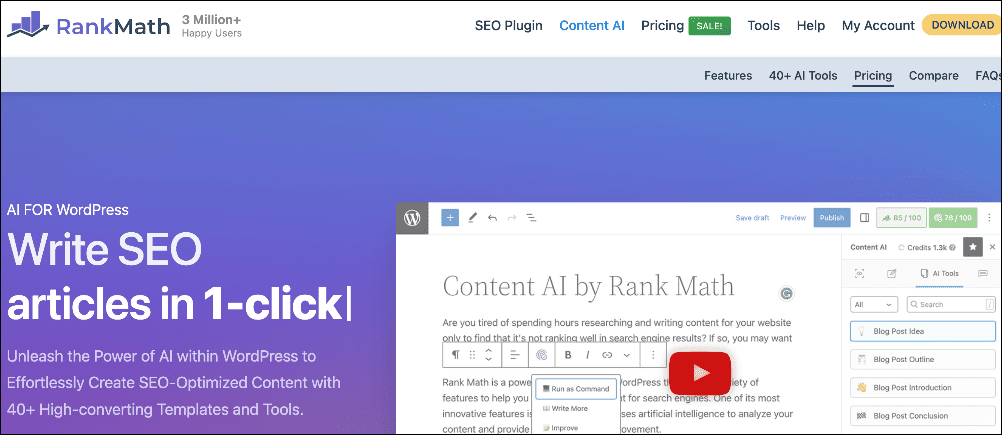1002x435 pixels.
Task: Toggle the settings sidebar panel icon
Action: point(865,218)
